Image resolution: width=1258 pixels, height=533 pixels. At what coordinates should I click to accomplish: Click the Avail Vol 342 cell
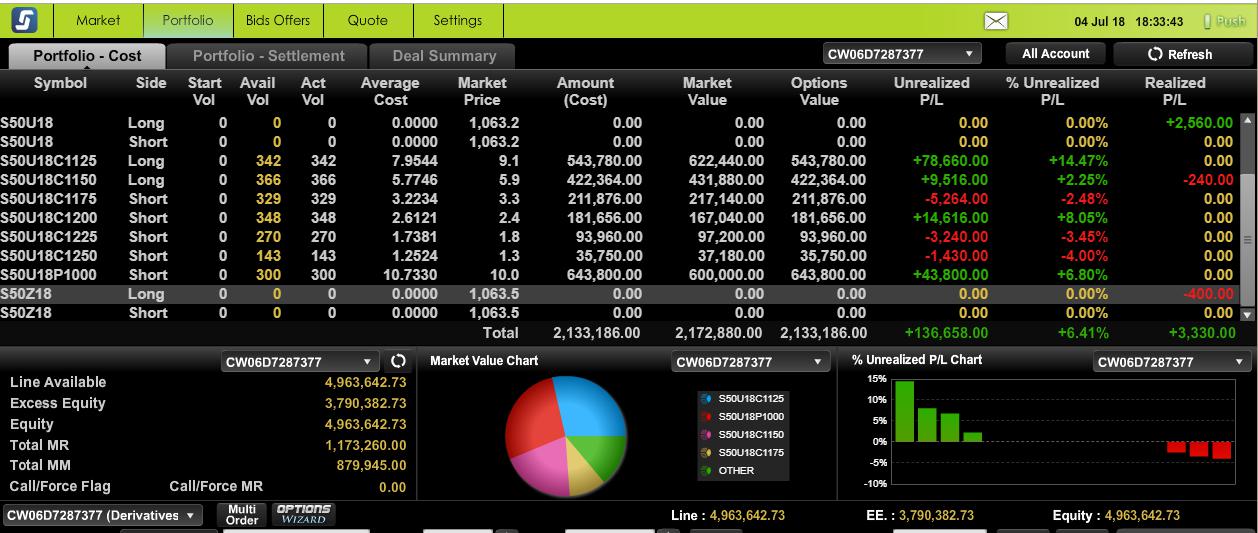tap(268, 161)
